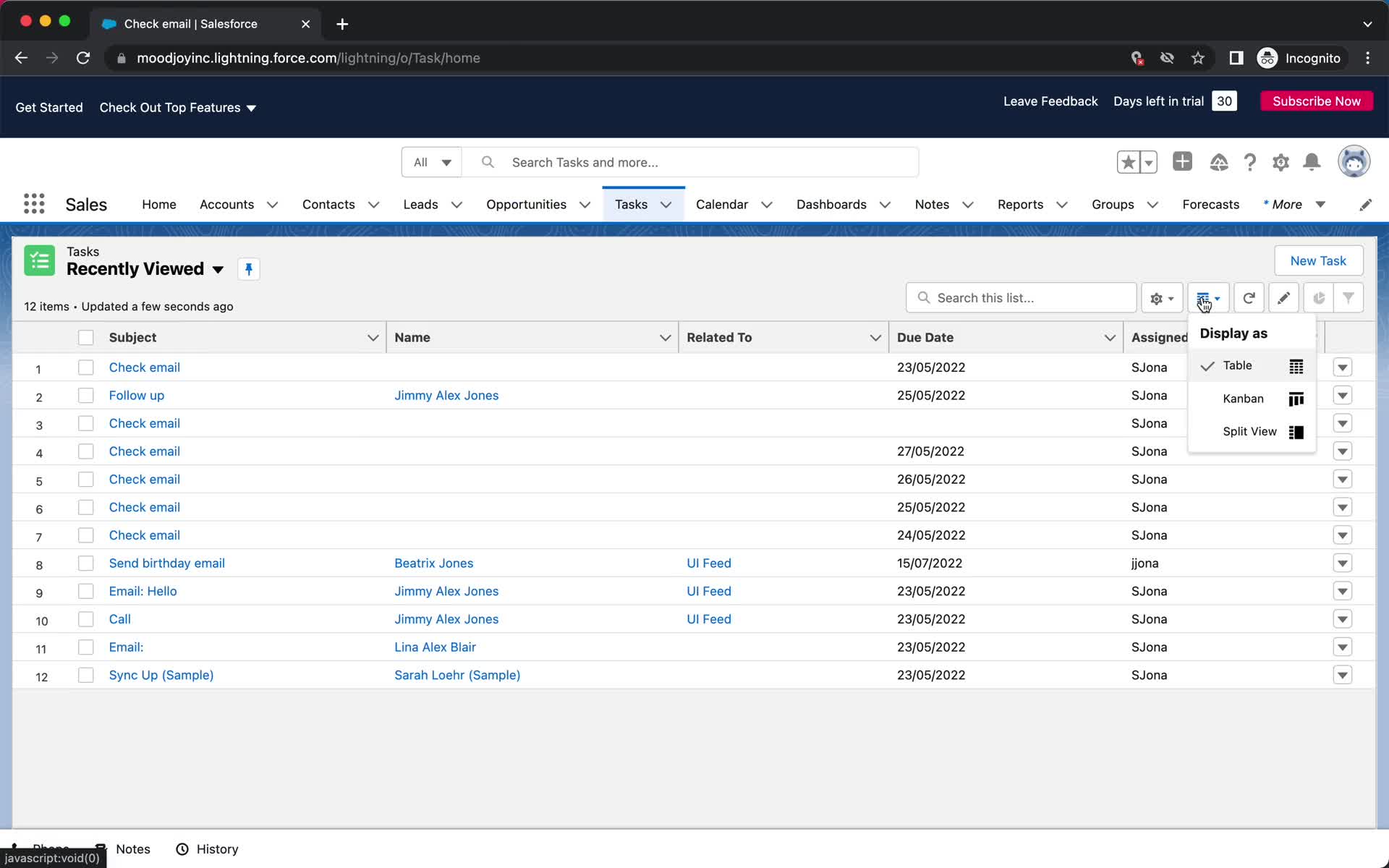Expand the Recently Viewed list view selector
1389x868 pixels.
pos(218,270)
